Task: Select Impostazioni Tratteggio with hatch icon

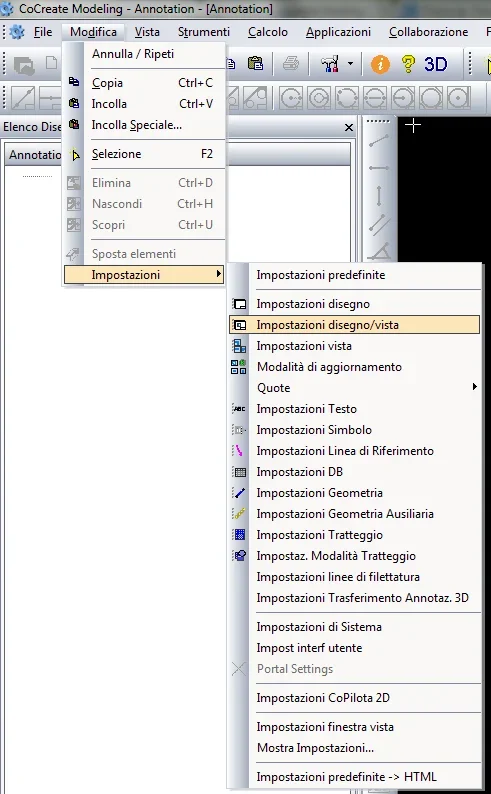Action: (239, 535)
